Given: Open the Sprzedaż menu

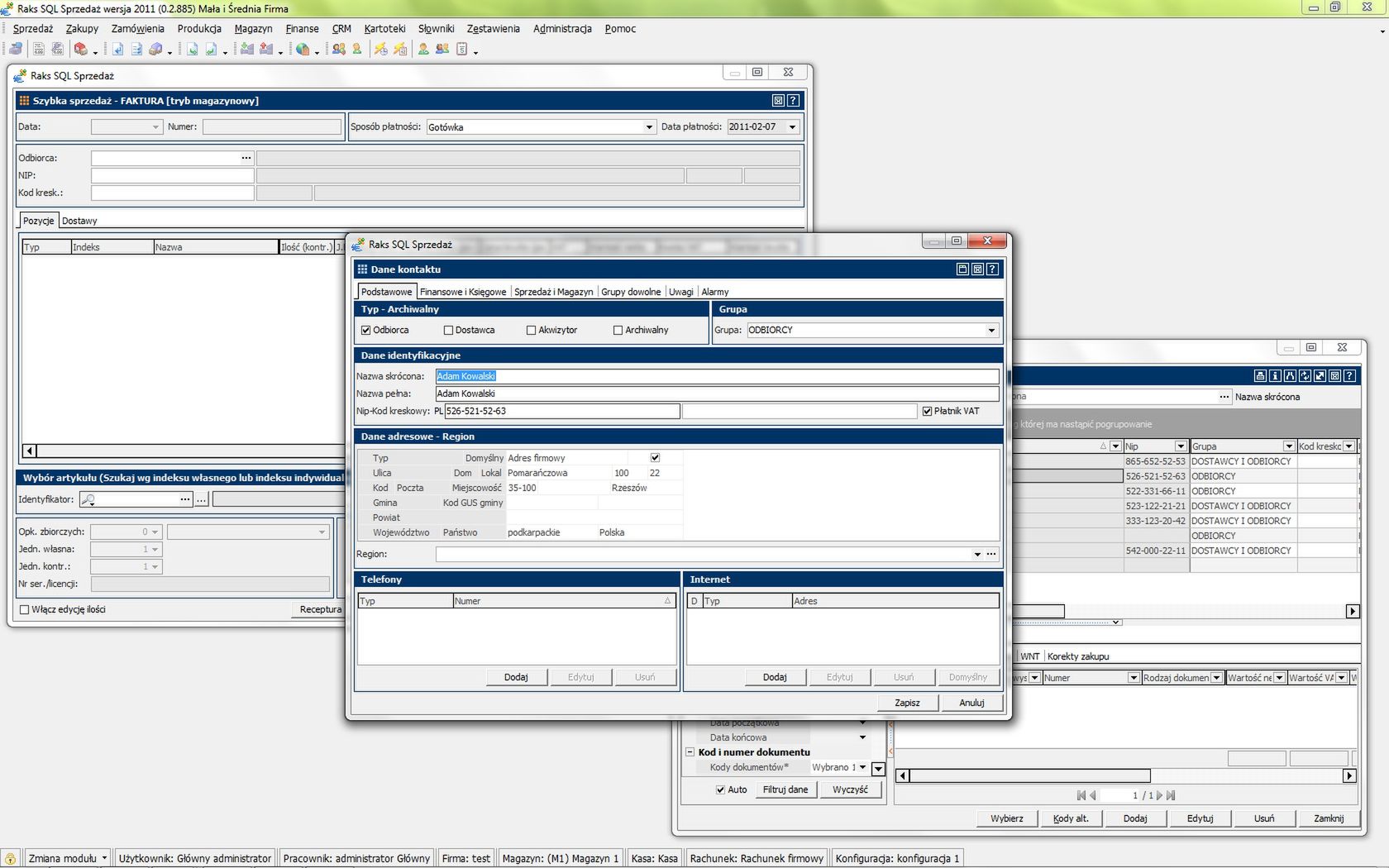Looking at the screenshot, I should pos(33,28).
